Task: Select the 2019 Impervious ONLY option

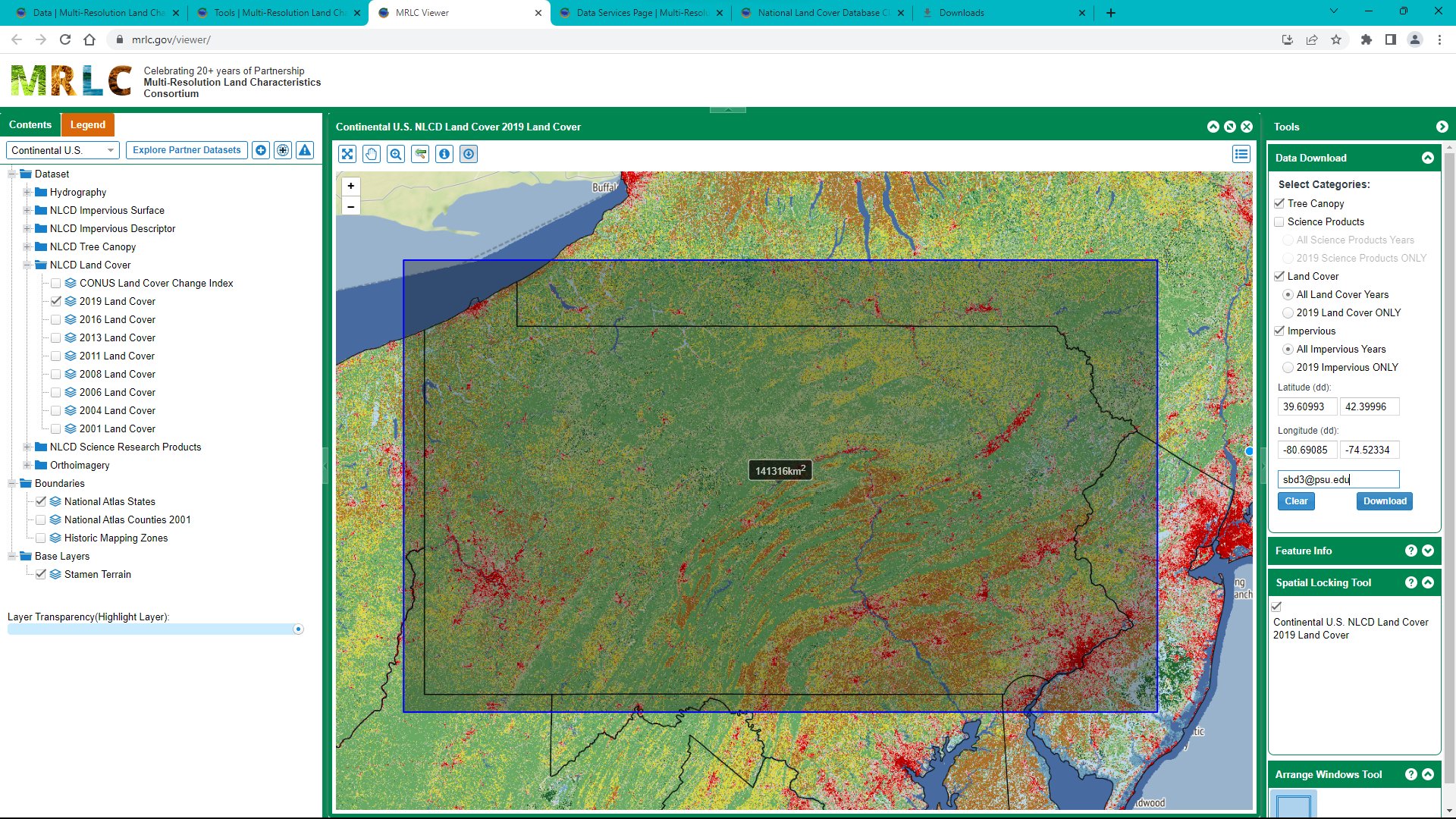Action: click(x=1288, y=367)
